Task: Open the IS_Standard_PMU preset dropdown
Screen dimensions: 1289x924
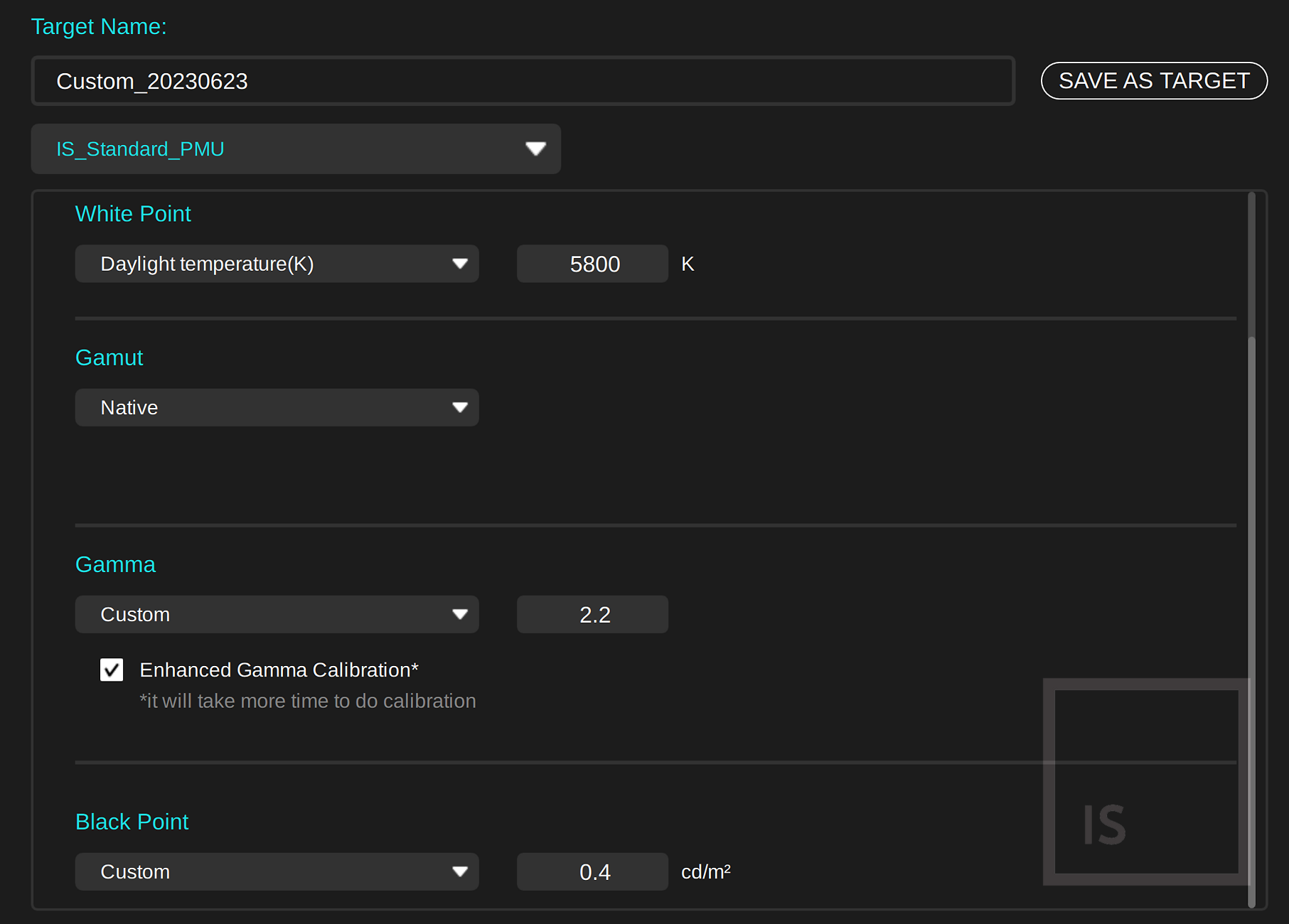Action: point(295,149)
